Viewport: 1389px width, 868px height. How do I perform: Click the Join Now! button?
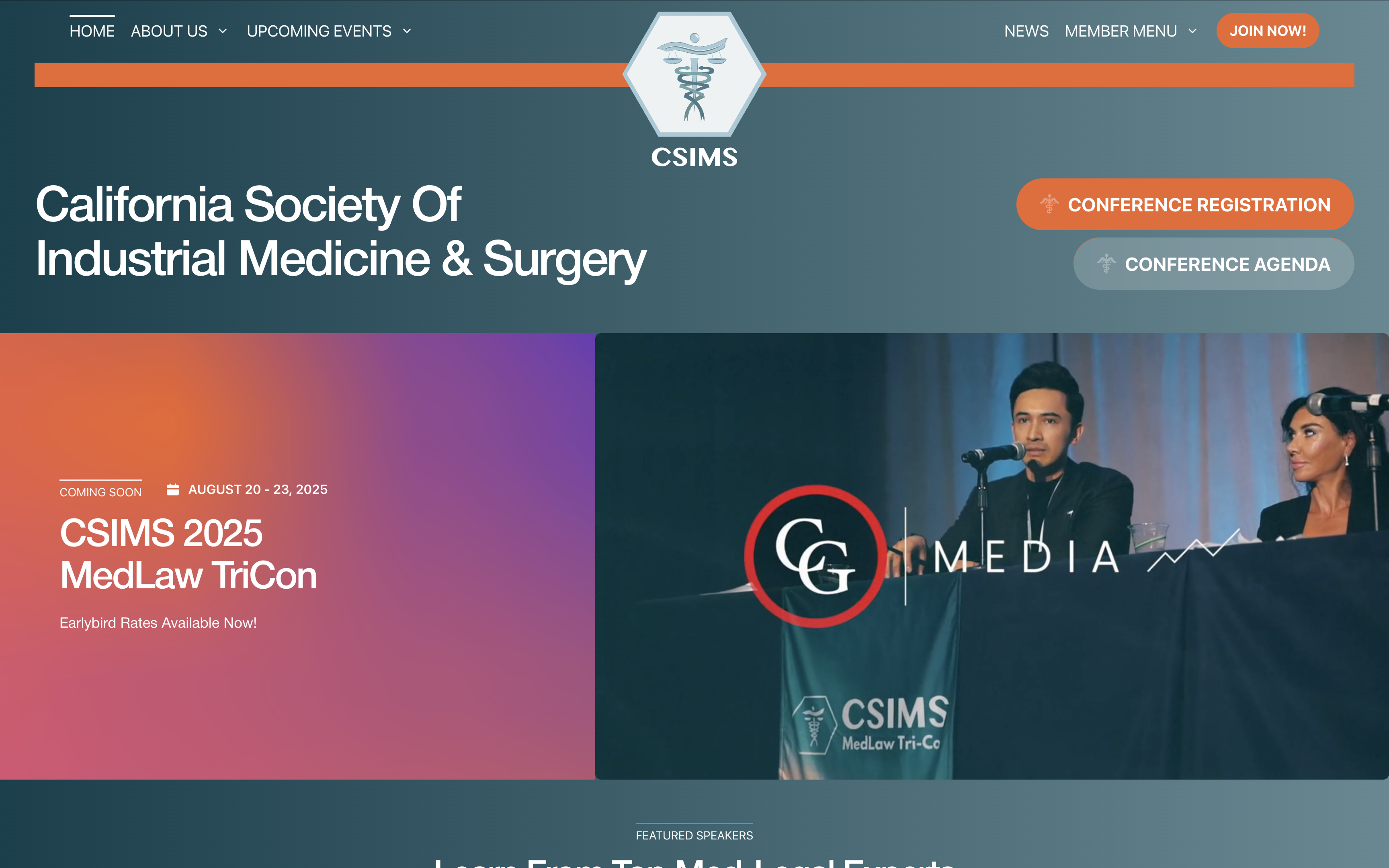(x=1268, y=31)
